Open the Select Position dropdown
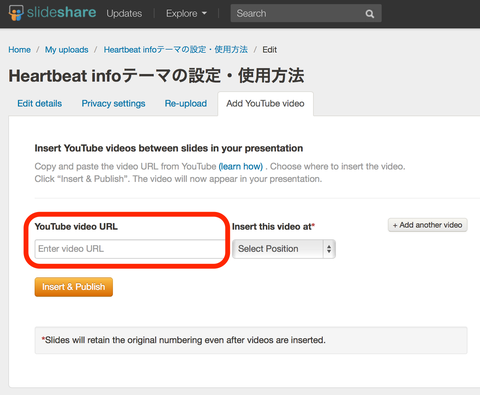Viewport: 480px width, 395px height. coord(284,249)
